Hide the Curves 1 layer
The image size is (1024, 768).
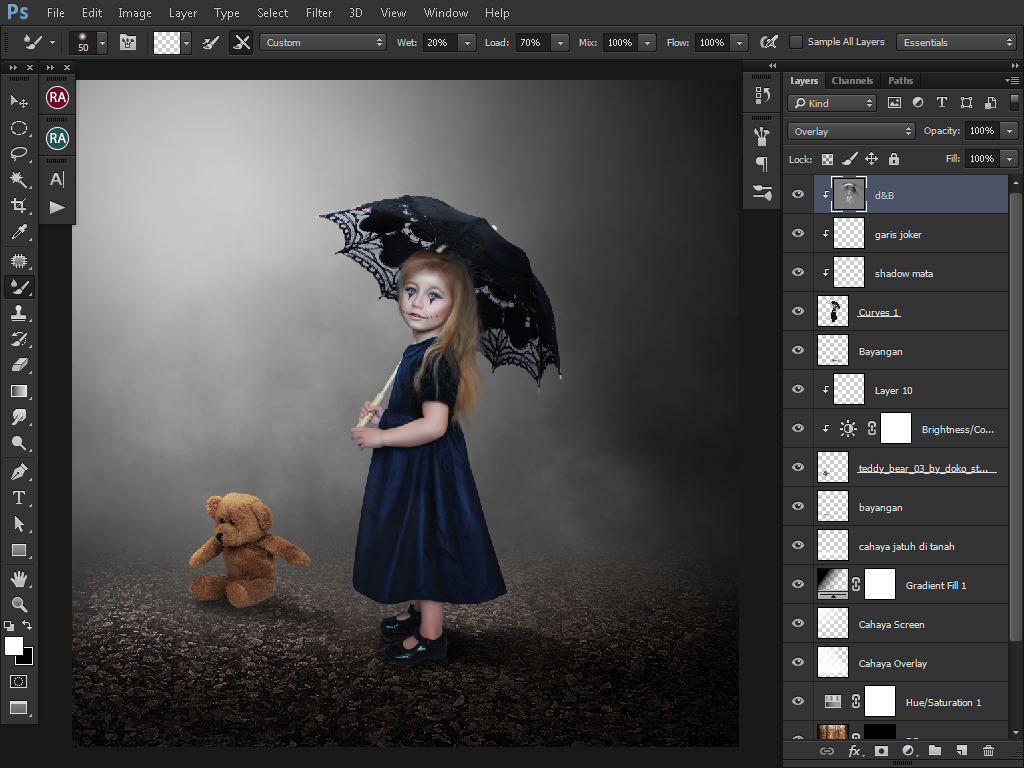(x=798, y=312)
